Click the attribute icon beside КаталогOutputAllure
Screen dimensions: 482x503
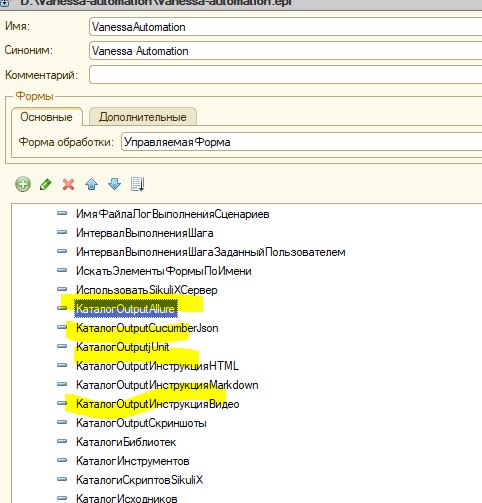click(62, 308)
